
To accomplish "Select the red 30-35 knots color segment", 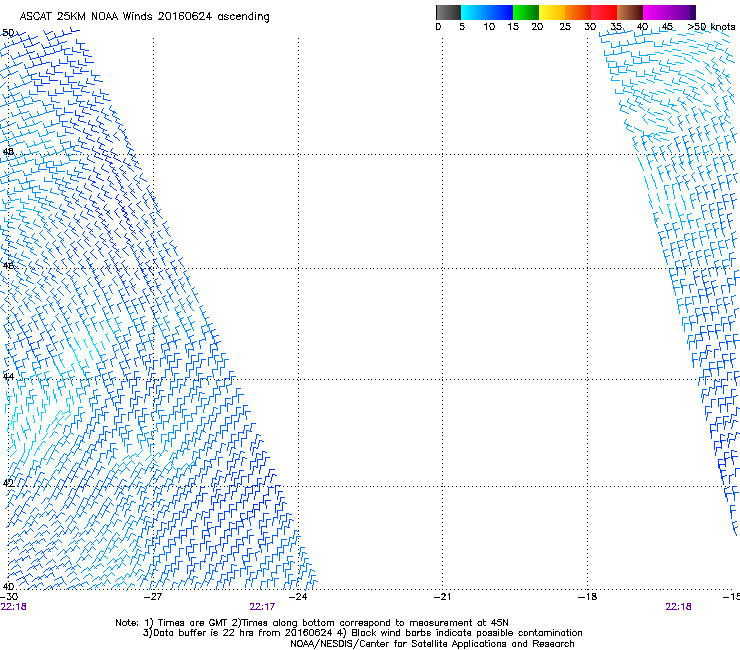I will (604, 12).
